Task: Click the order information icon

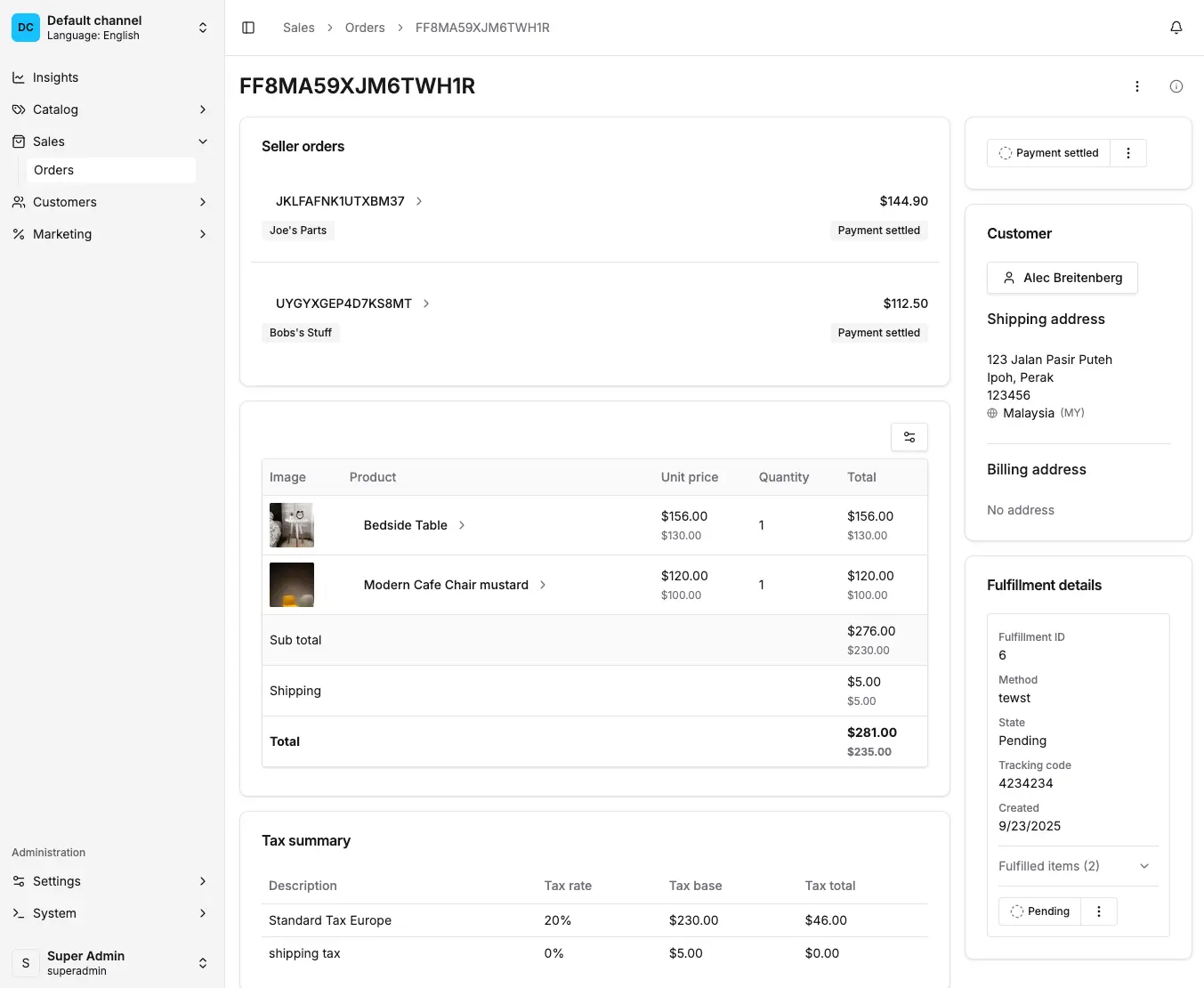Action: 1176,85
